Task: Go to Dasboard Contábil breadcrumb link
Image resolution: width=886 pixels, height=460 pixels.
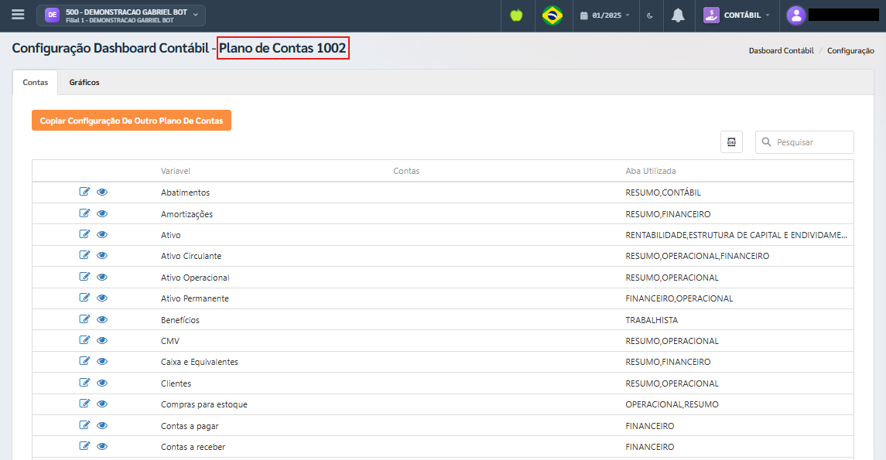Action: (781, 50)
